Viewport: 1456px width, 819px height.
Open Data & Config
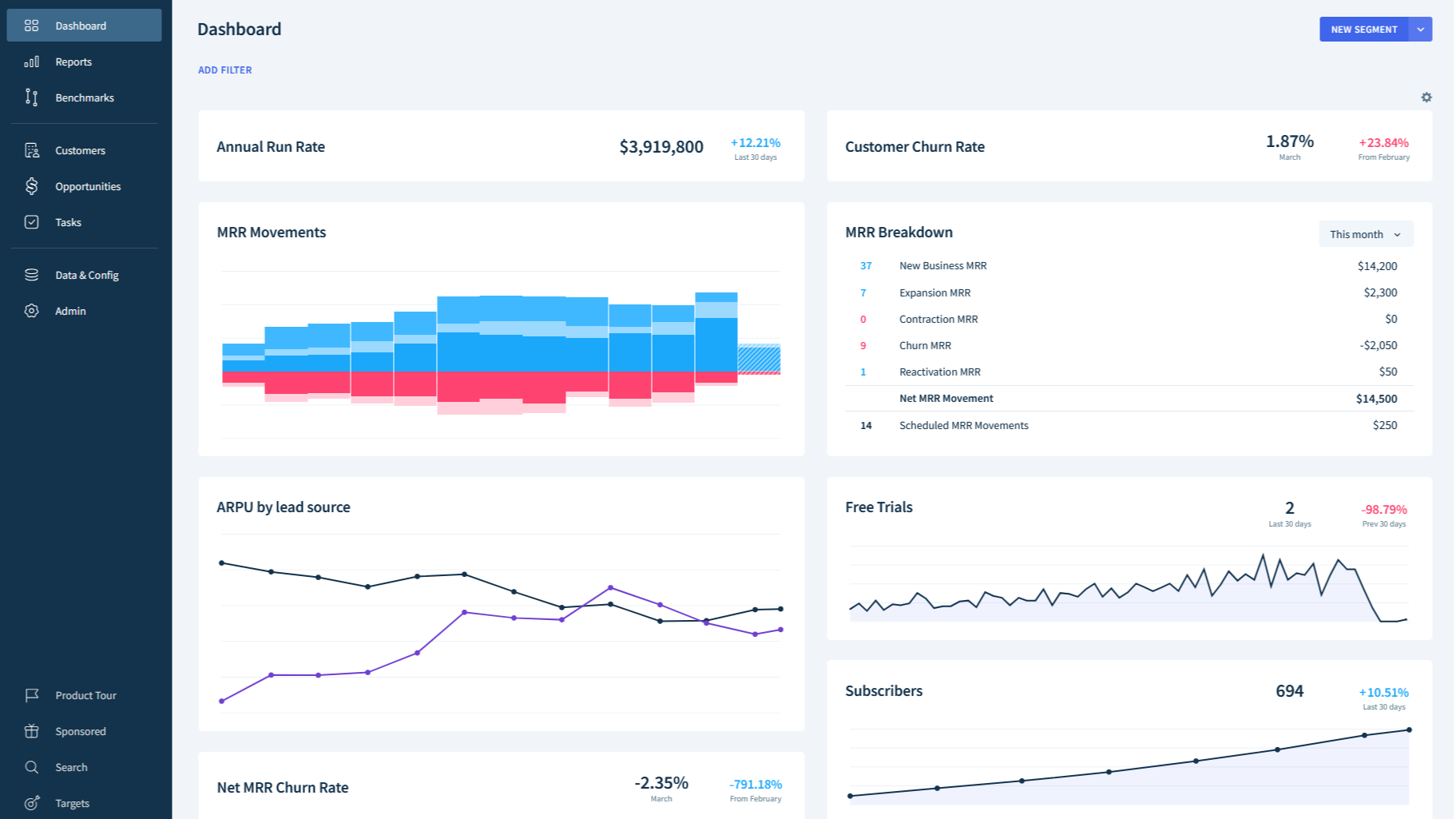click(x=86, y=275)
